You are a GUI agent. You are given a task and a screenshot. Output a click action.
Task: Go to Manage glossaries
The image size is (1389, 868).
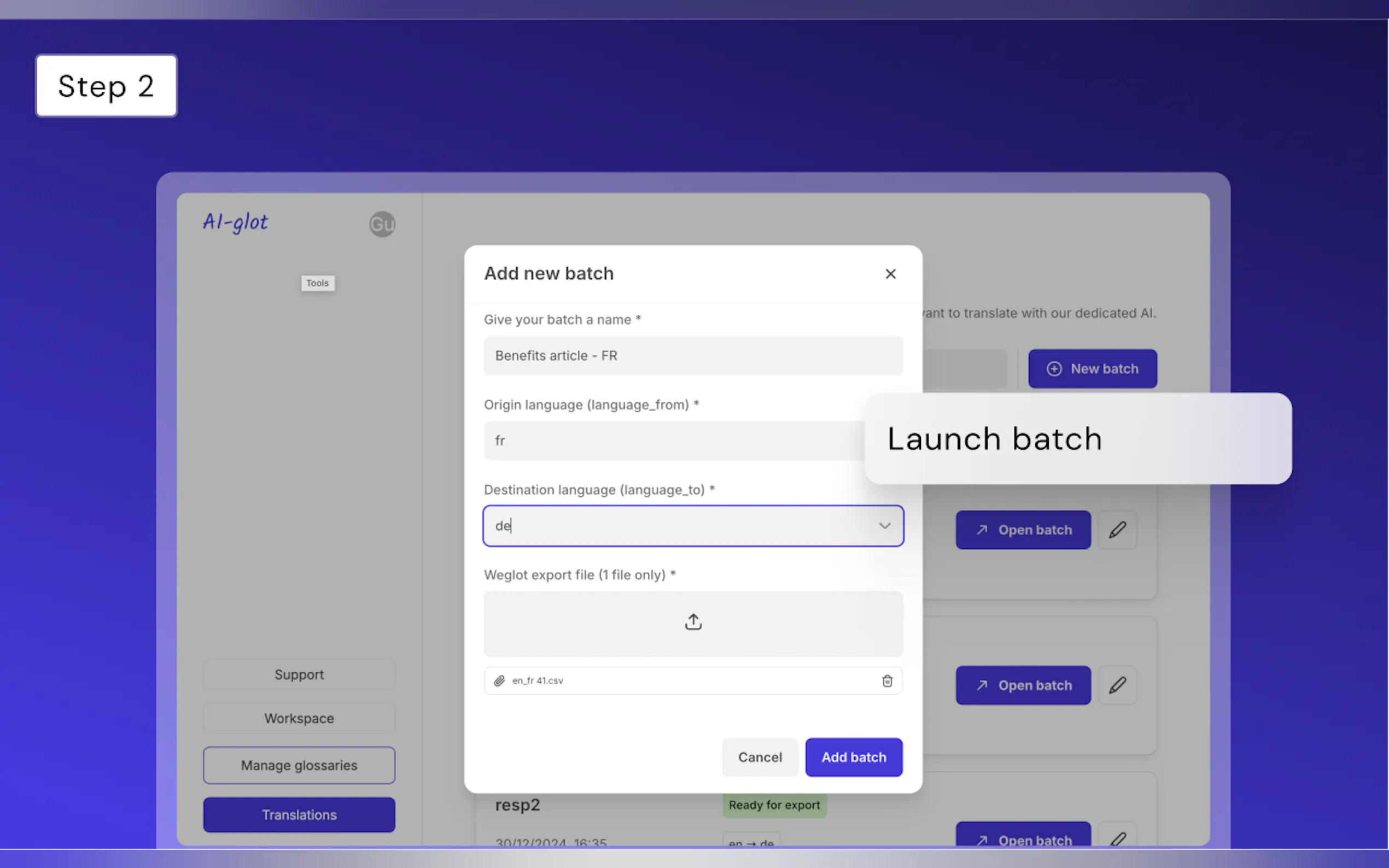point(299,765)
